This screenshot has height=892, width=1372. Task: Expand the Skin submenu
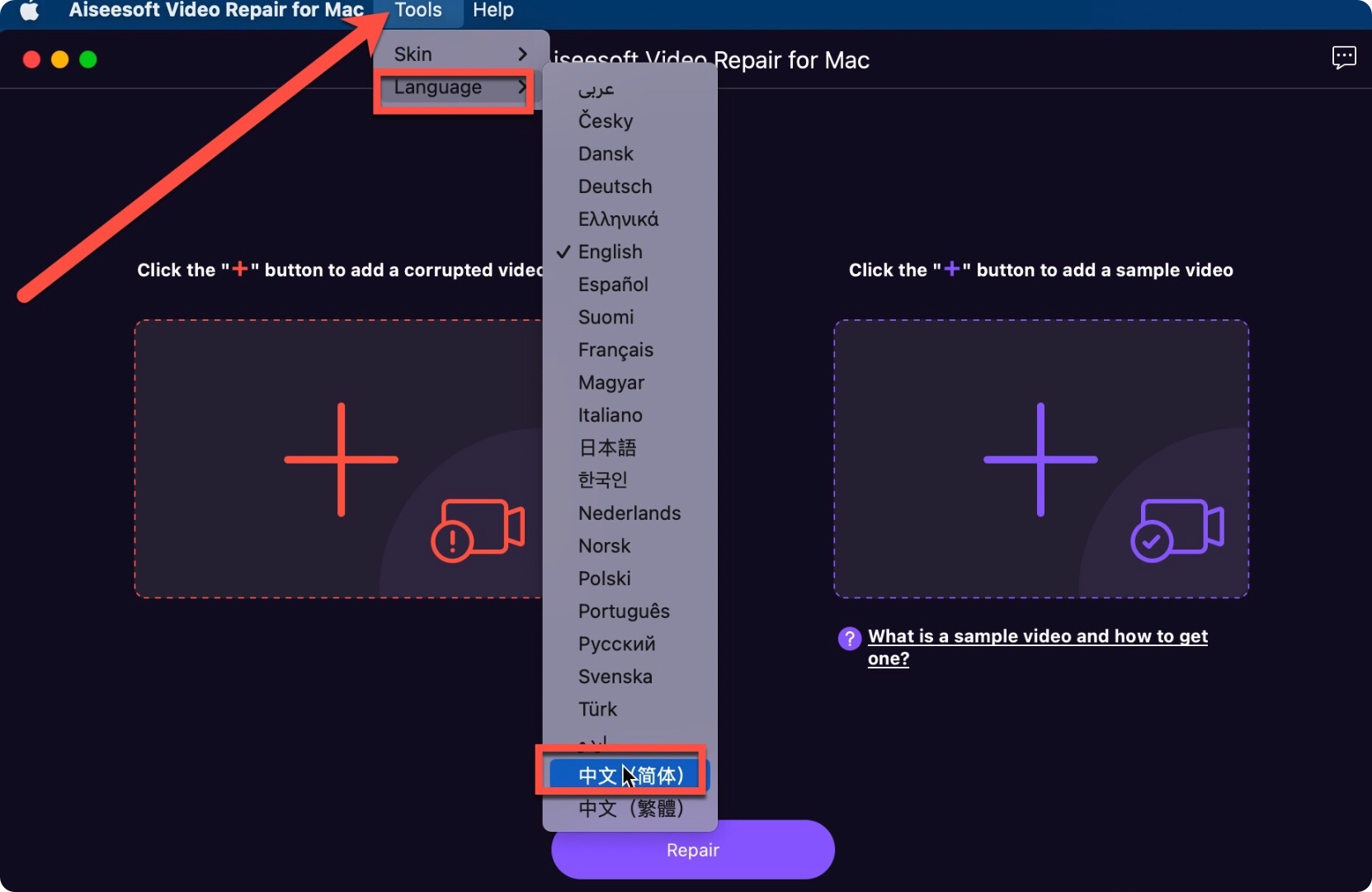coord(460,54)
